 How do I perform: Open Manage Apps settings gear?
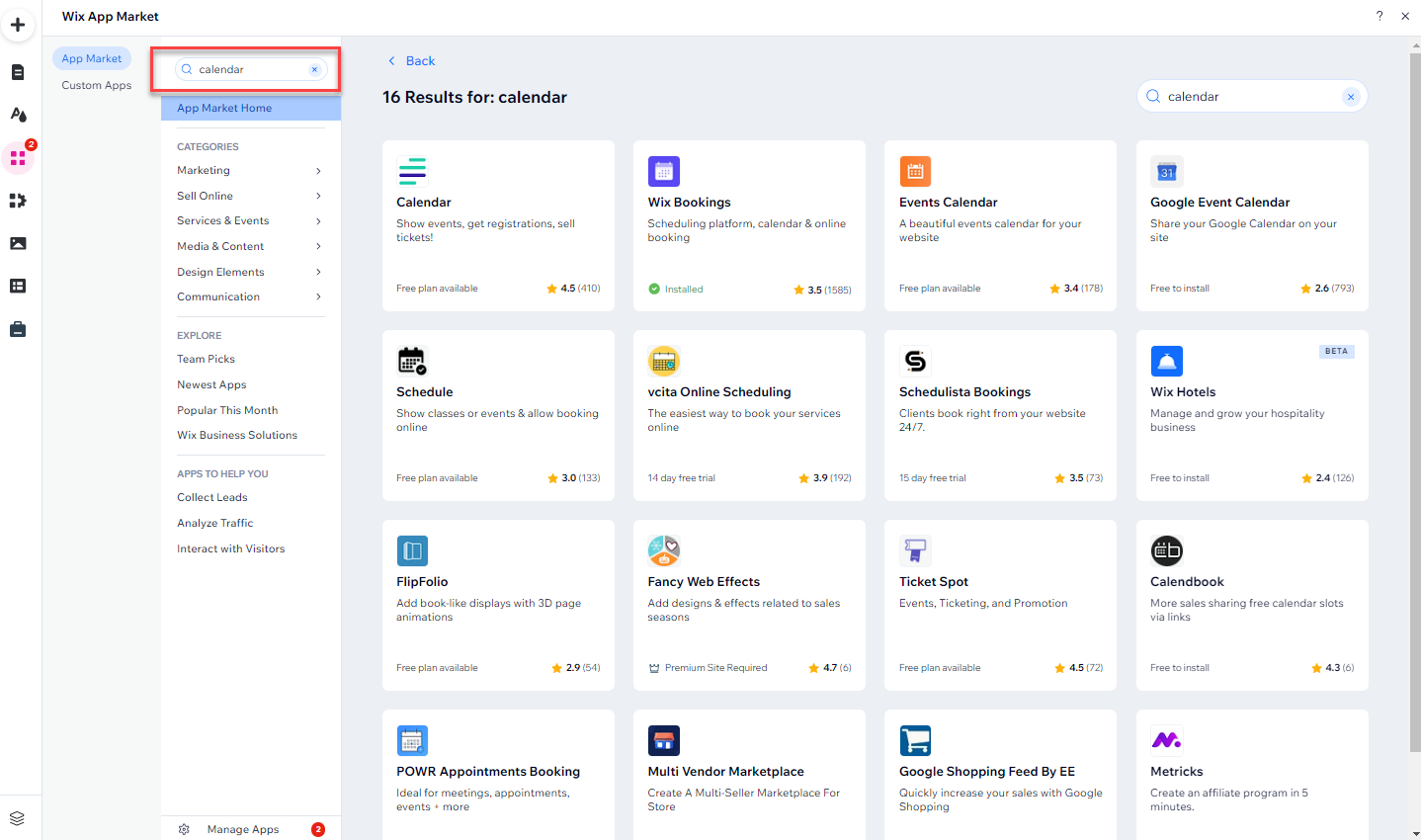coord(184,829)
